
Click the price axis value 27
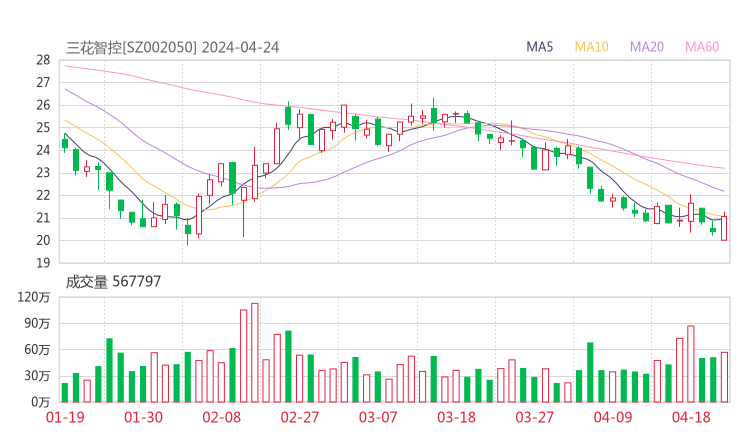pyautogui.click(x=43, y=83)
